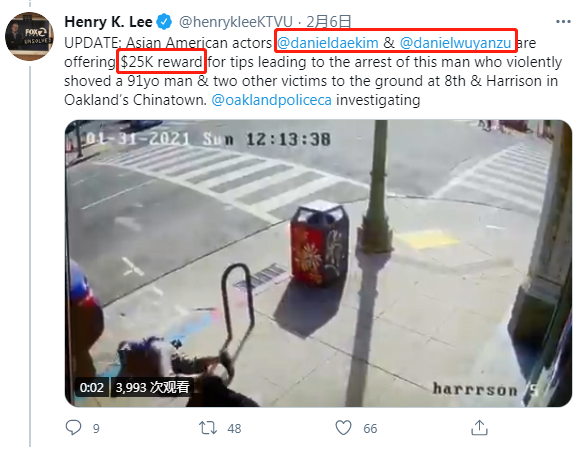Click the retweet count 48

(x=234, y=429)
